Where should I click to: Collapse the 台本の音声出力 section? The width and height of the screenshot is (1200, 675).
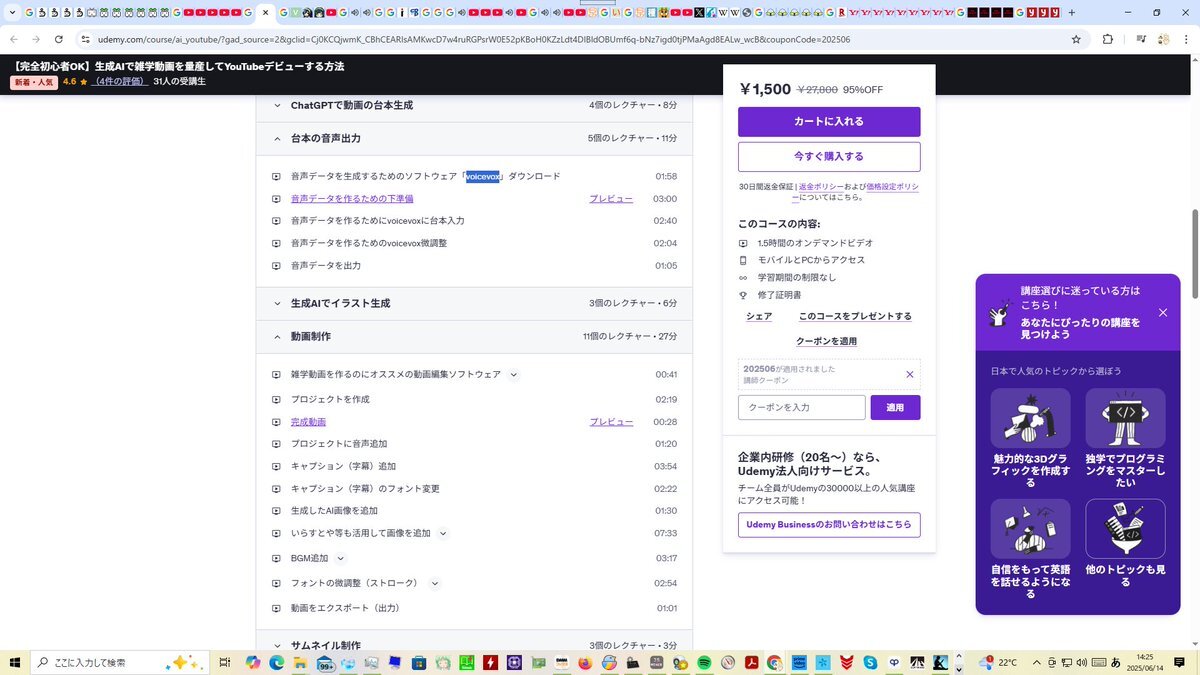tap(475, 138)
